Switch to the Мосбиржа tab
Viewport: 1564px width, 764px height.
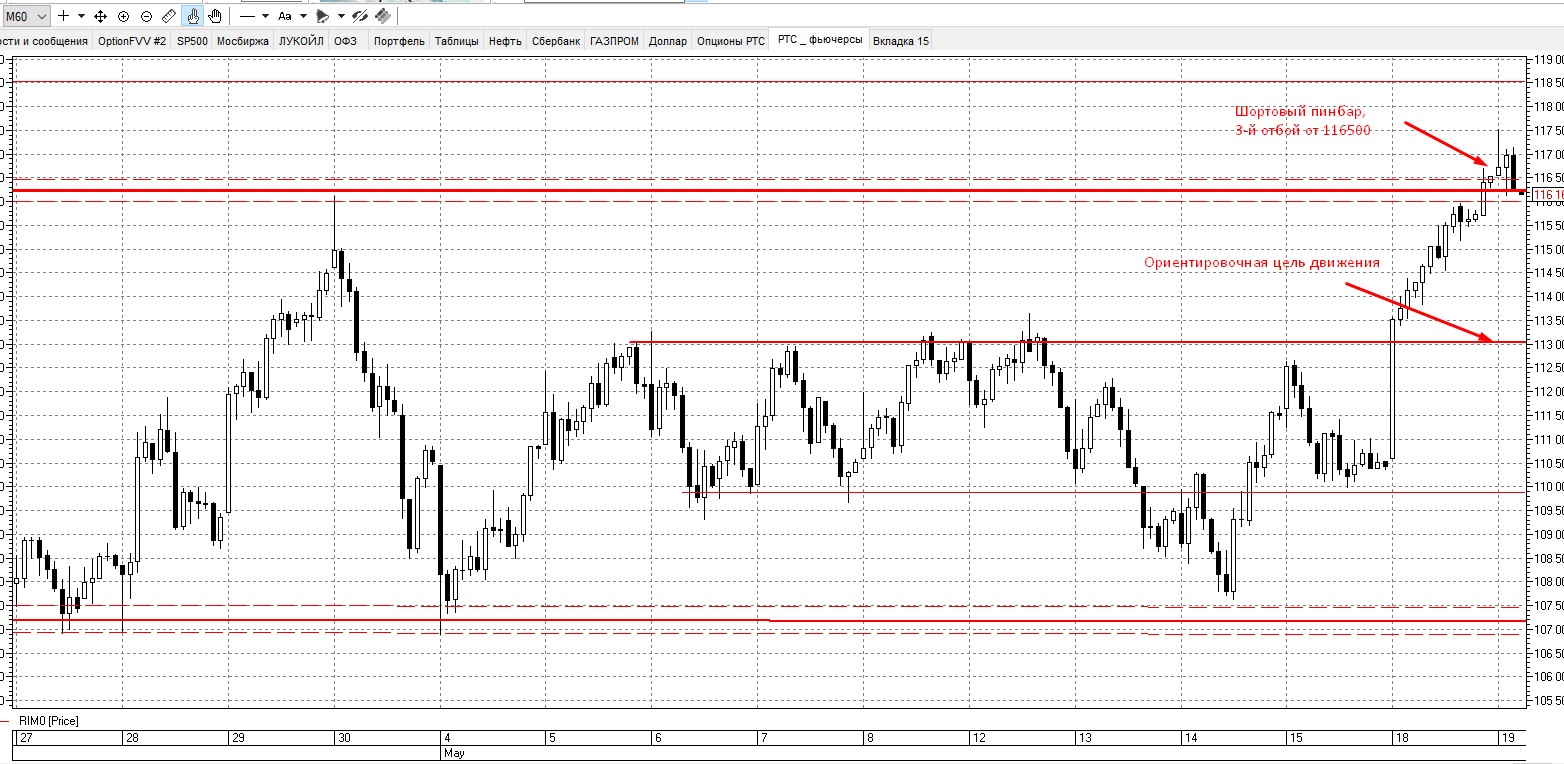click(x=243, y=41)
